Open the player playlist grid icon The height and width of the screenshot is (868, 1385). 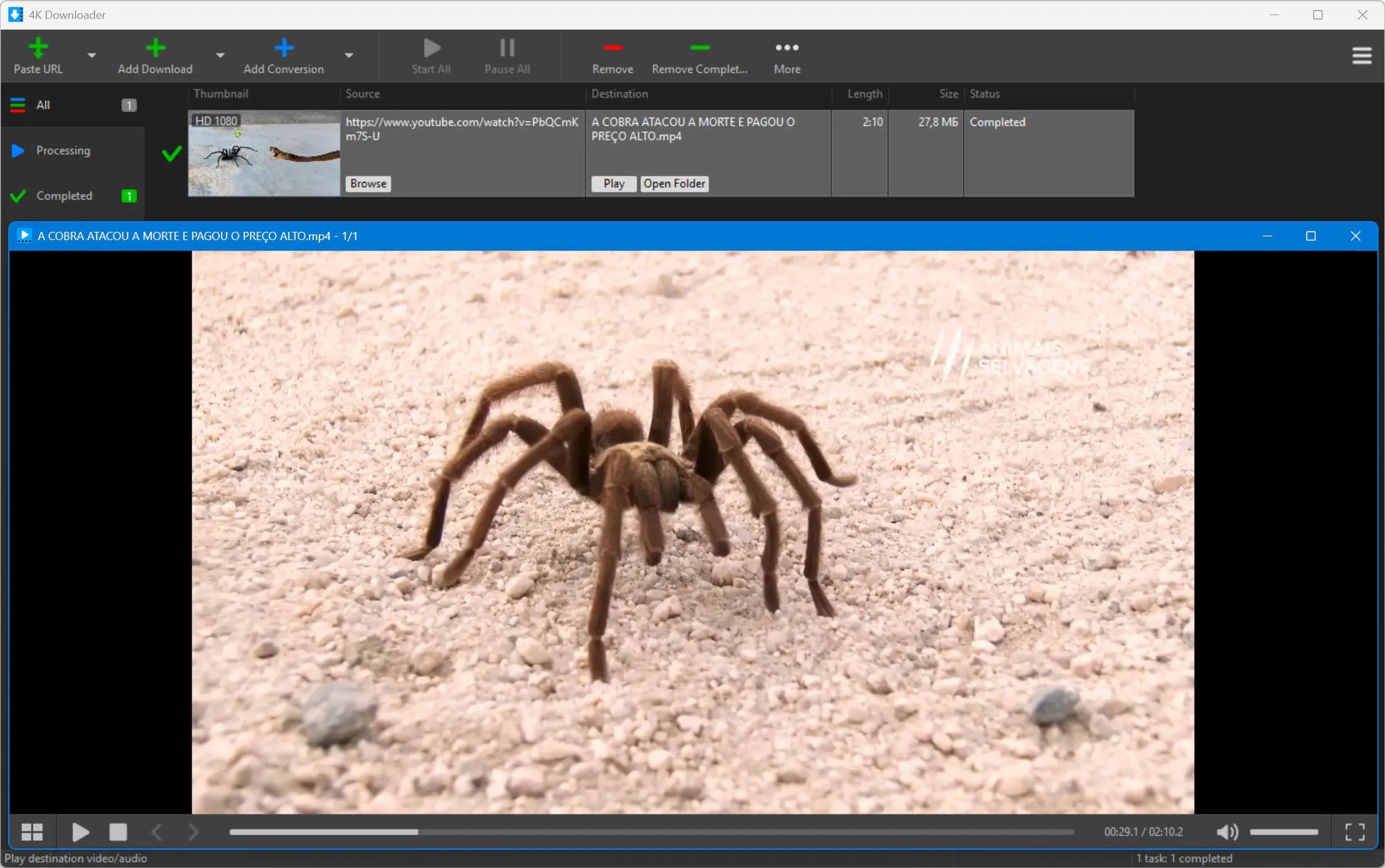point(32,832)
